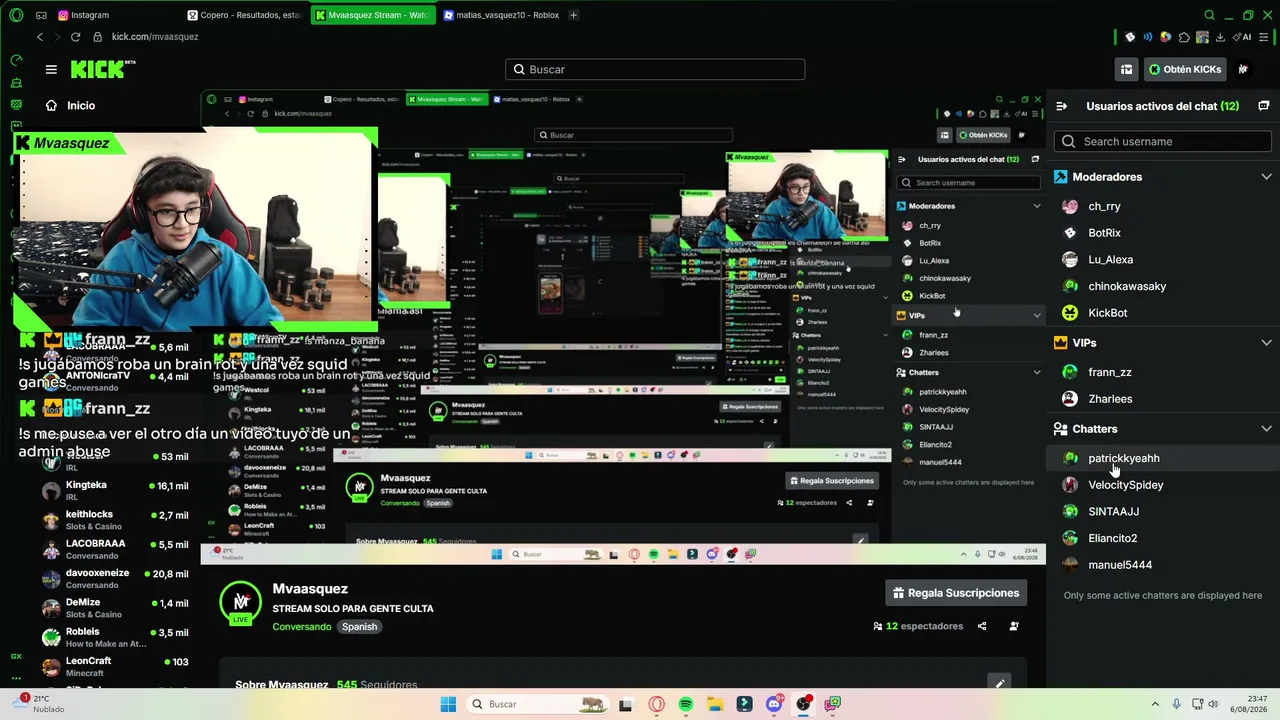Screen dimensions: 1280x720
Task: Open the browser tab search magnifier
Action: 1210,15
